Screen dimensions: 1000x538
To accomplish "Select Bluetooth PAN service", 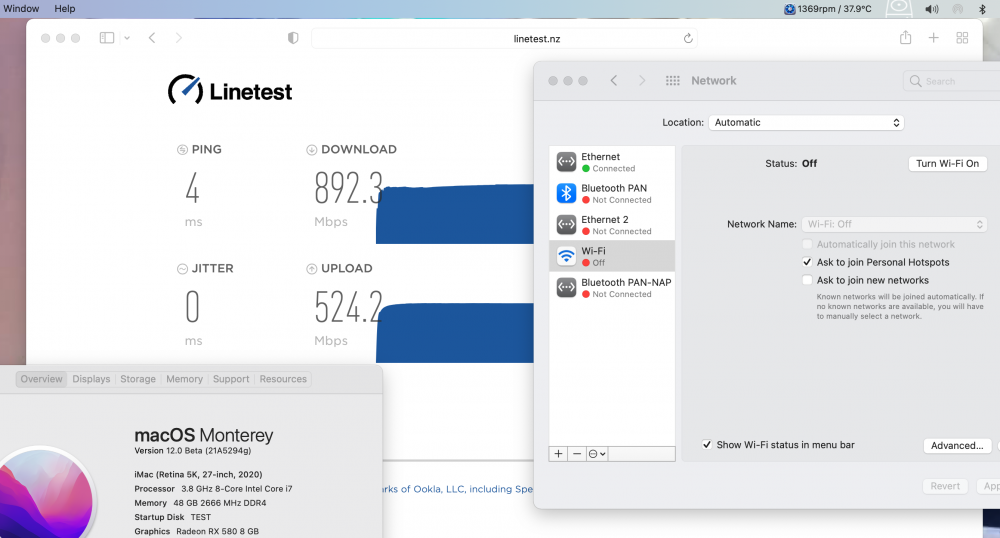I will coord(612,193).
